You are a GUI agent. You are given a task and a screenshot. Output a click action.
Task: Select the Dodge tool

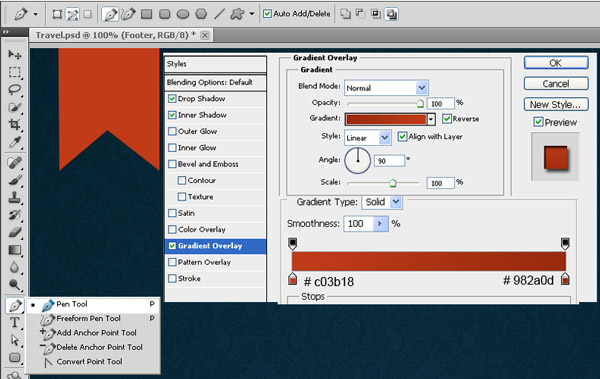coord(15,284)
